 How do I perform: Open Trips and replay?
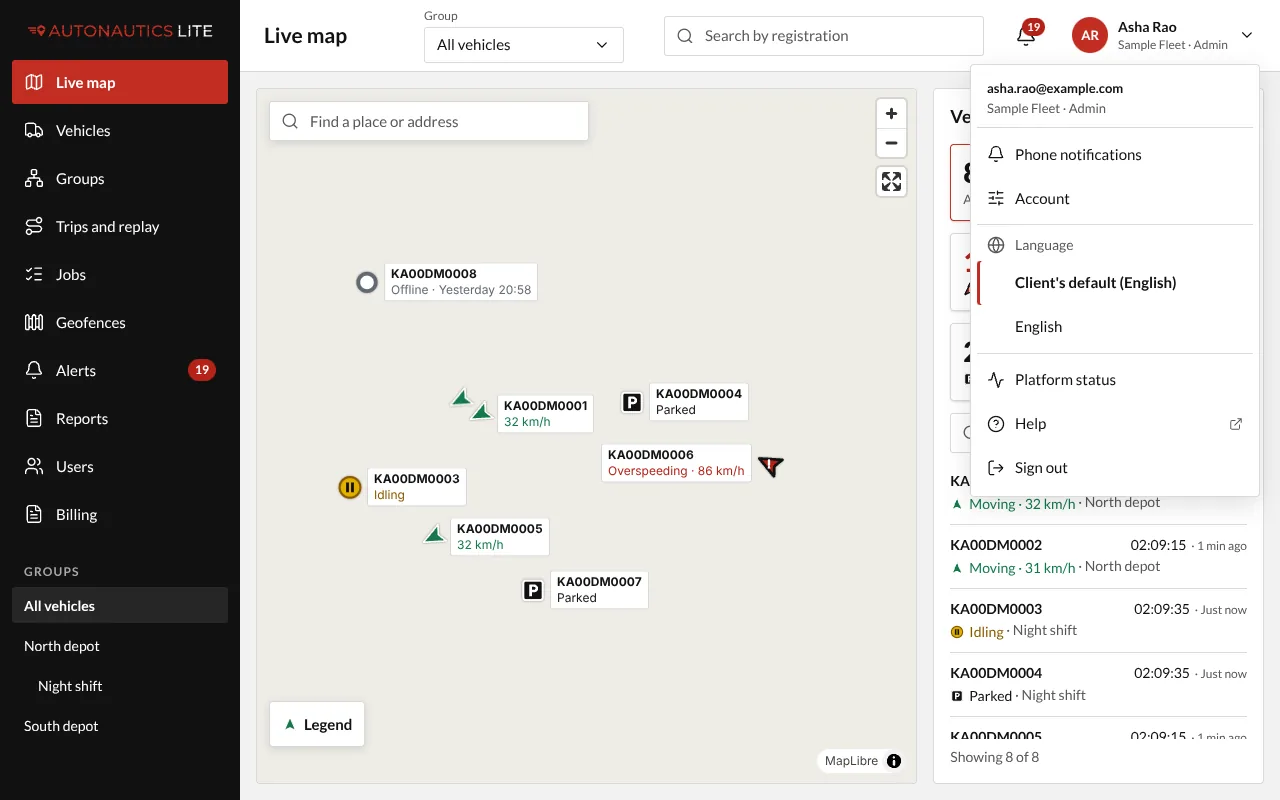click(x=120, y=226)
